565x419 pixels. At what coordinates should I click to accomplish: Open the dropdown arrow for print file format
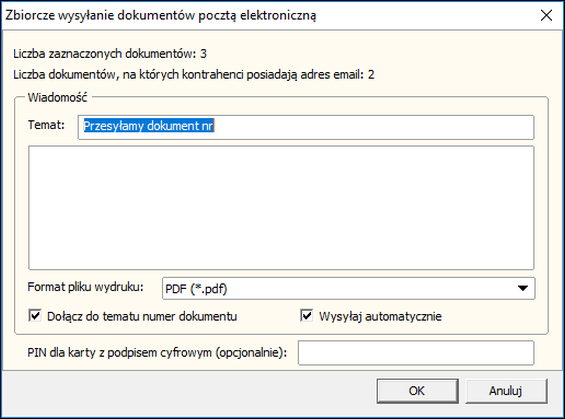click(523, 288)
